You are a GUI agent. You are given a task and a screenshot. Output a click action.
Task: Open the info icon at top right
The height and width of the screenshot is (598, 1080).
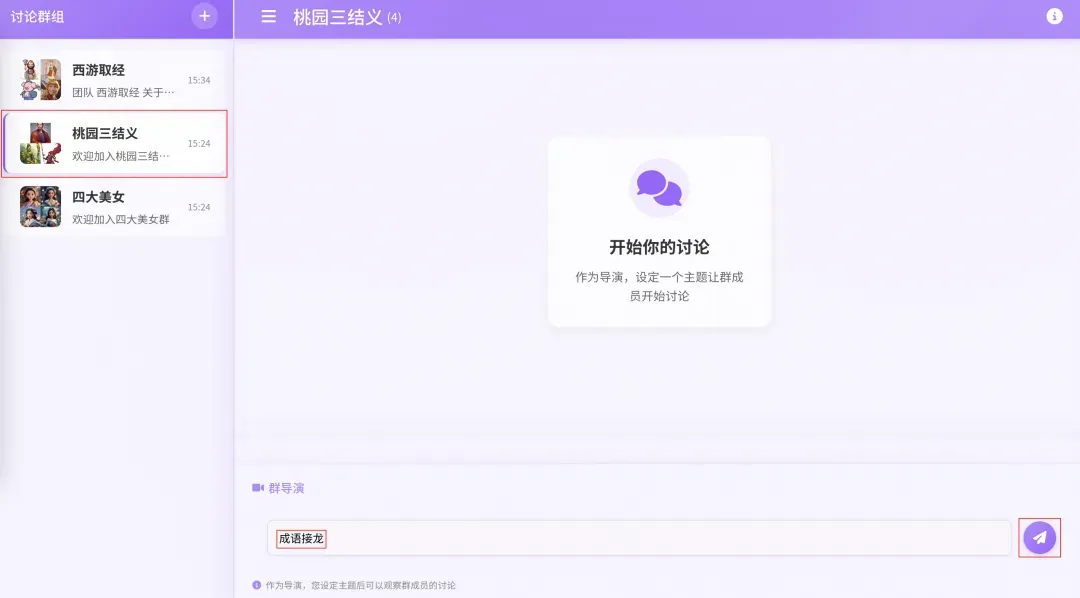(x=1054, y=17)
